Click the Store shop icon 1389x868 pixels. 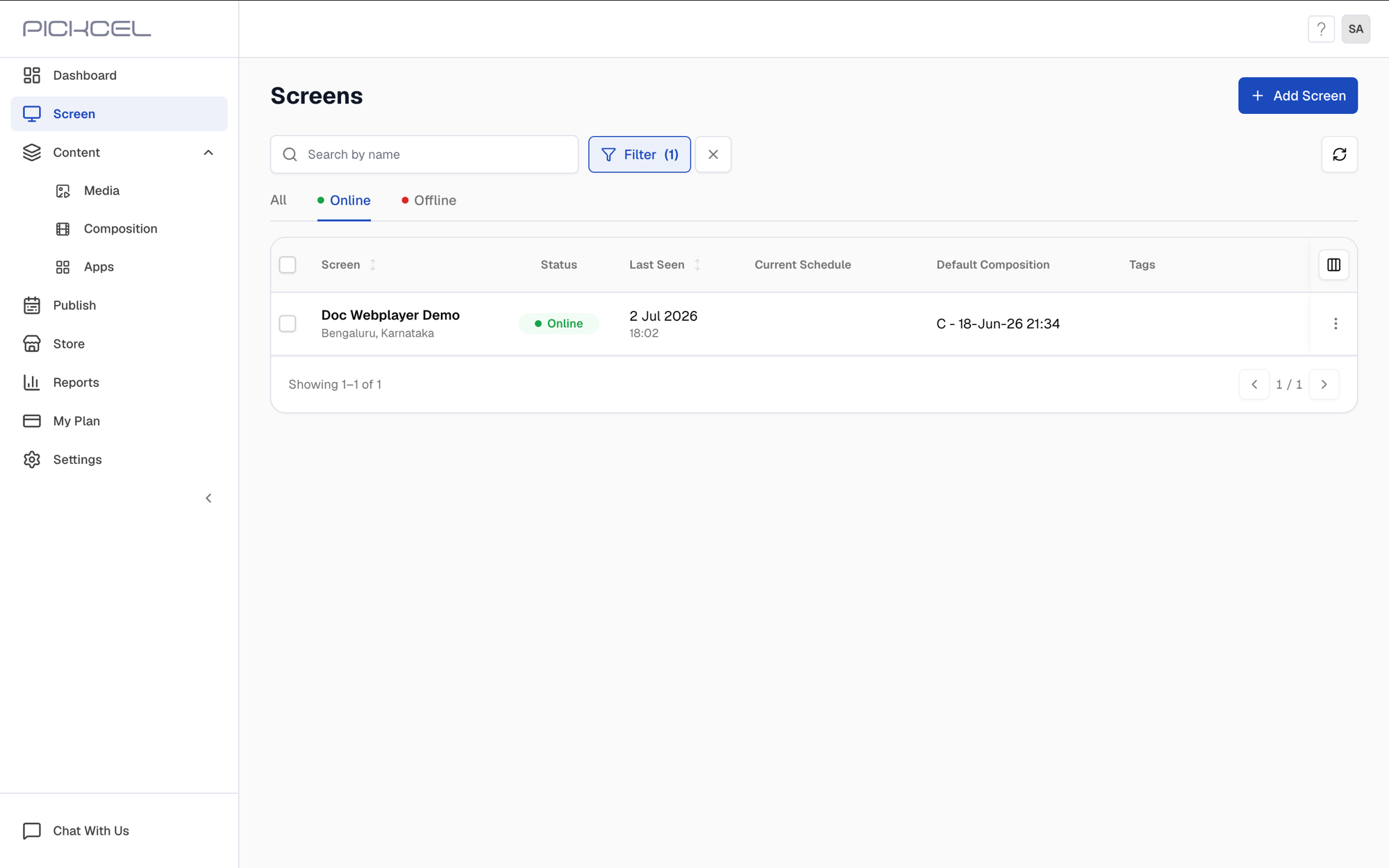(32, 344)
